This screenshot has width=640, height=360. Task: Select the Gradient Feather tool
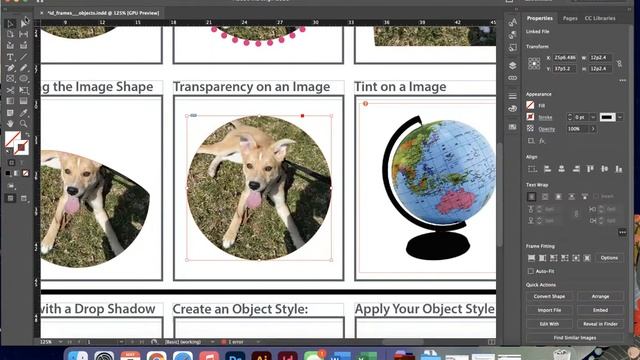click(24, 101)
